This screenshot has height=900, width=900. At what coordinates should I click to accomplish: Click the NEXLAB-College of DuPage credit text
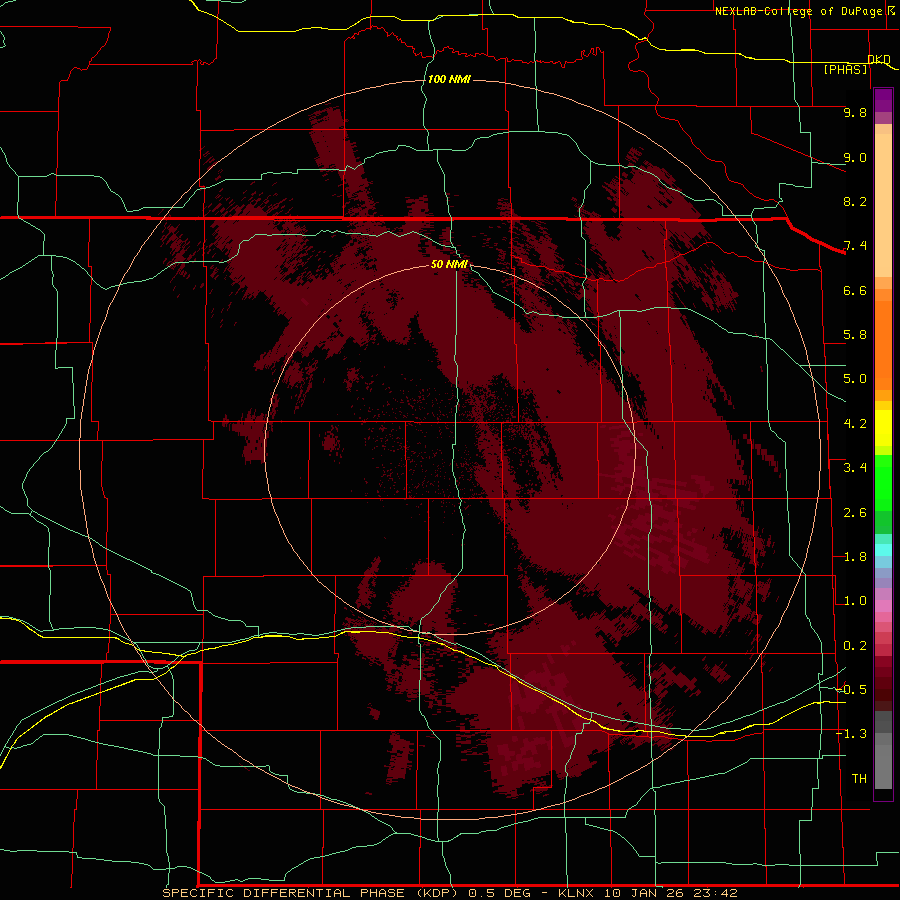coord(800,11)
